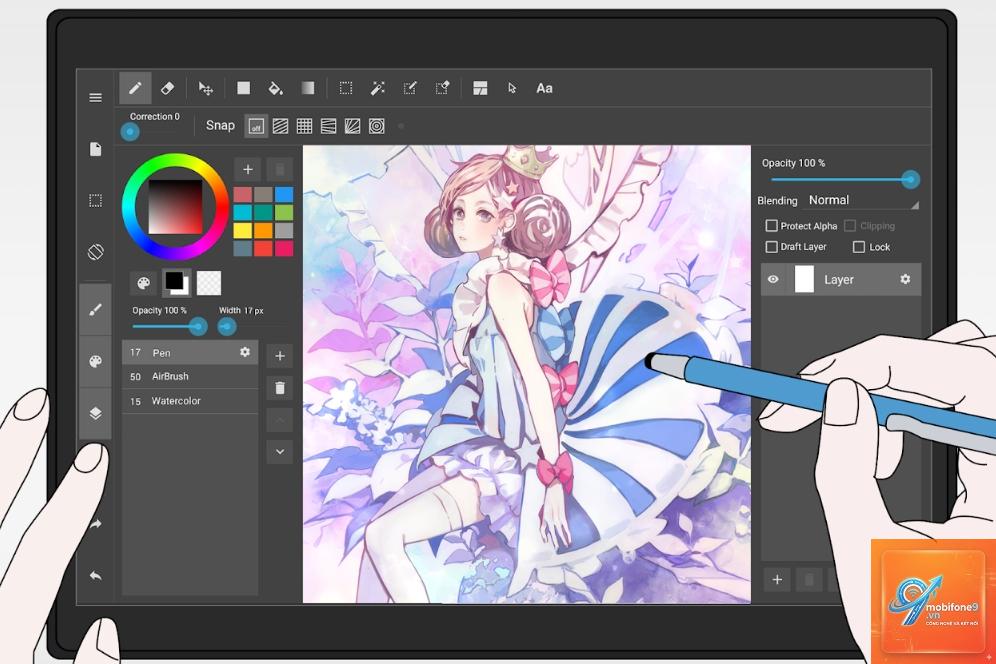Screen dimensions: 996x664
Task: Select the Layer thumbnail
Action: coord(804,280)
